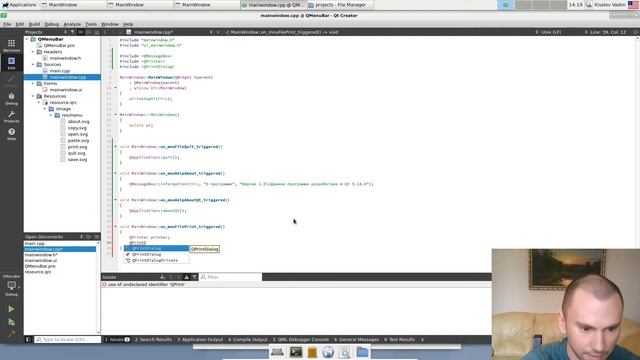Image resolution: width=640 pixels, height=360 pixels.
Task: Collapse the /image prefix node
Action: pos(45,109)
